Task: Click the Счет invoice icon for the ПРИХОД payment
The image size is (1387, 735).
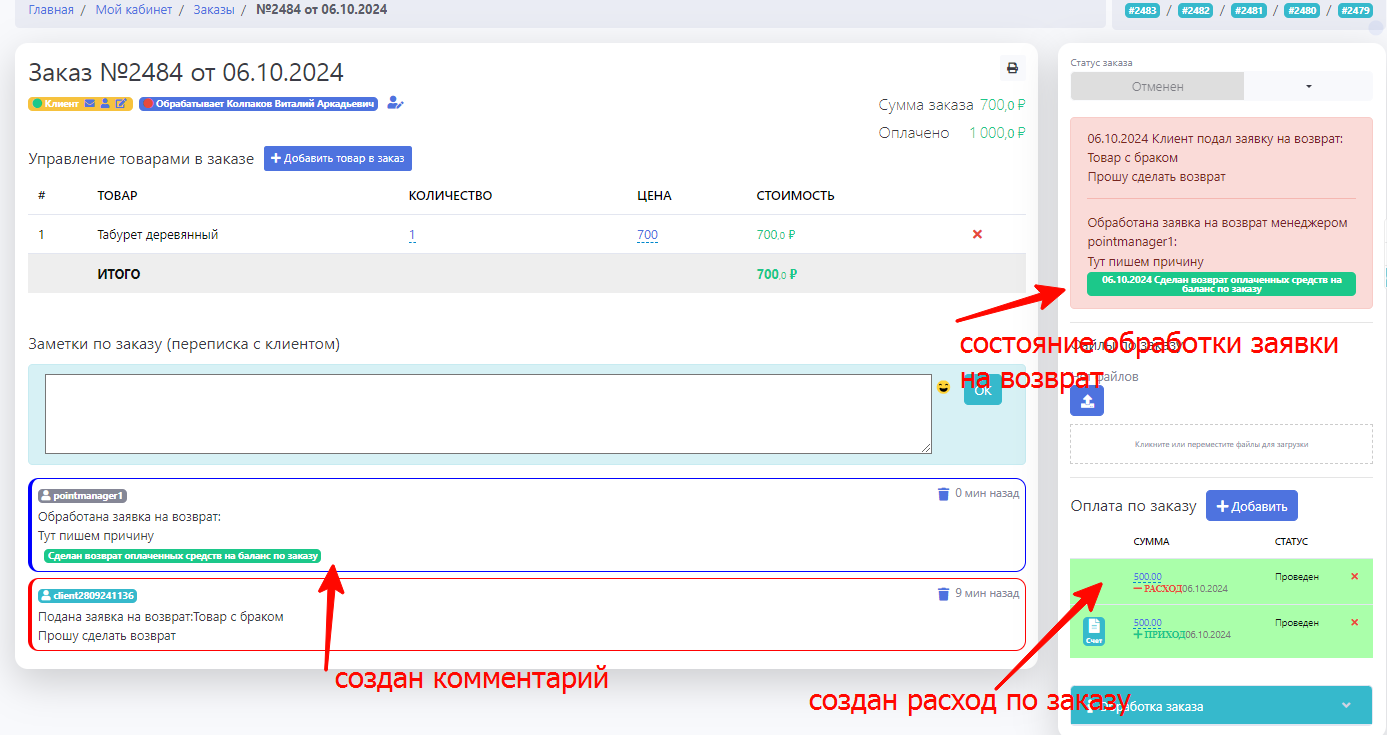Action: [x=1094, y=631]
